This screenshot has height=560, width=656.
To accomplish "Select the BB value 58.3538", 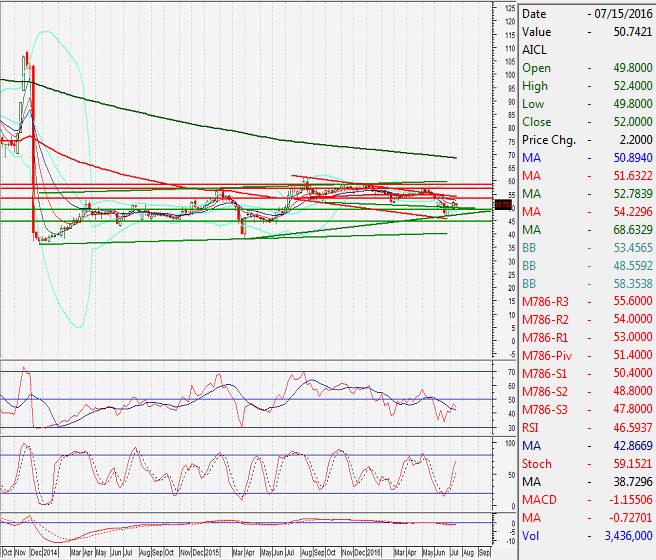I will tap(626, 284).
